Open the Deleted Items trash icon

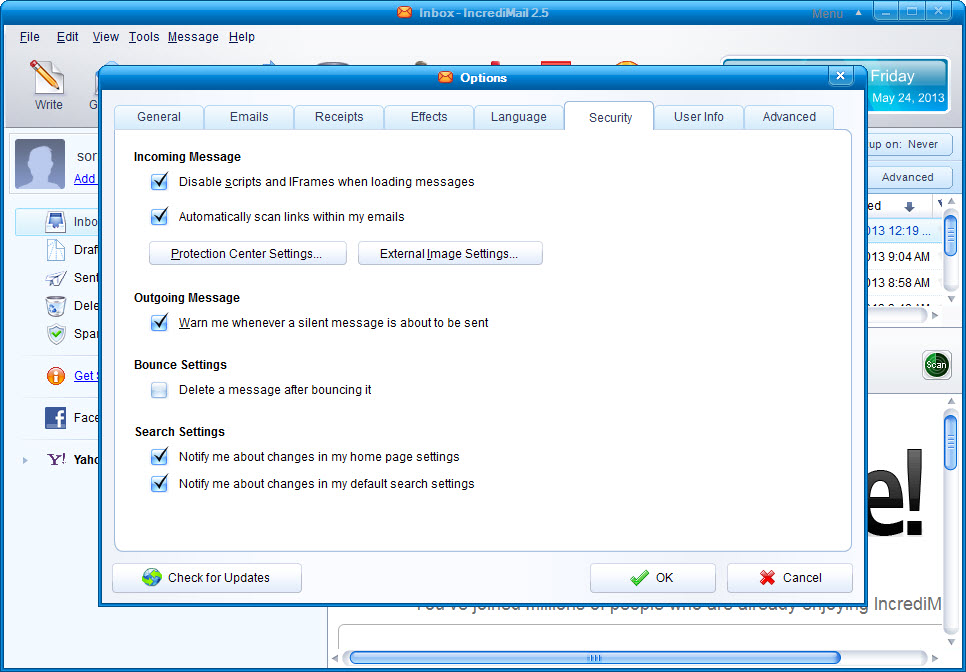[56, 306]
